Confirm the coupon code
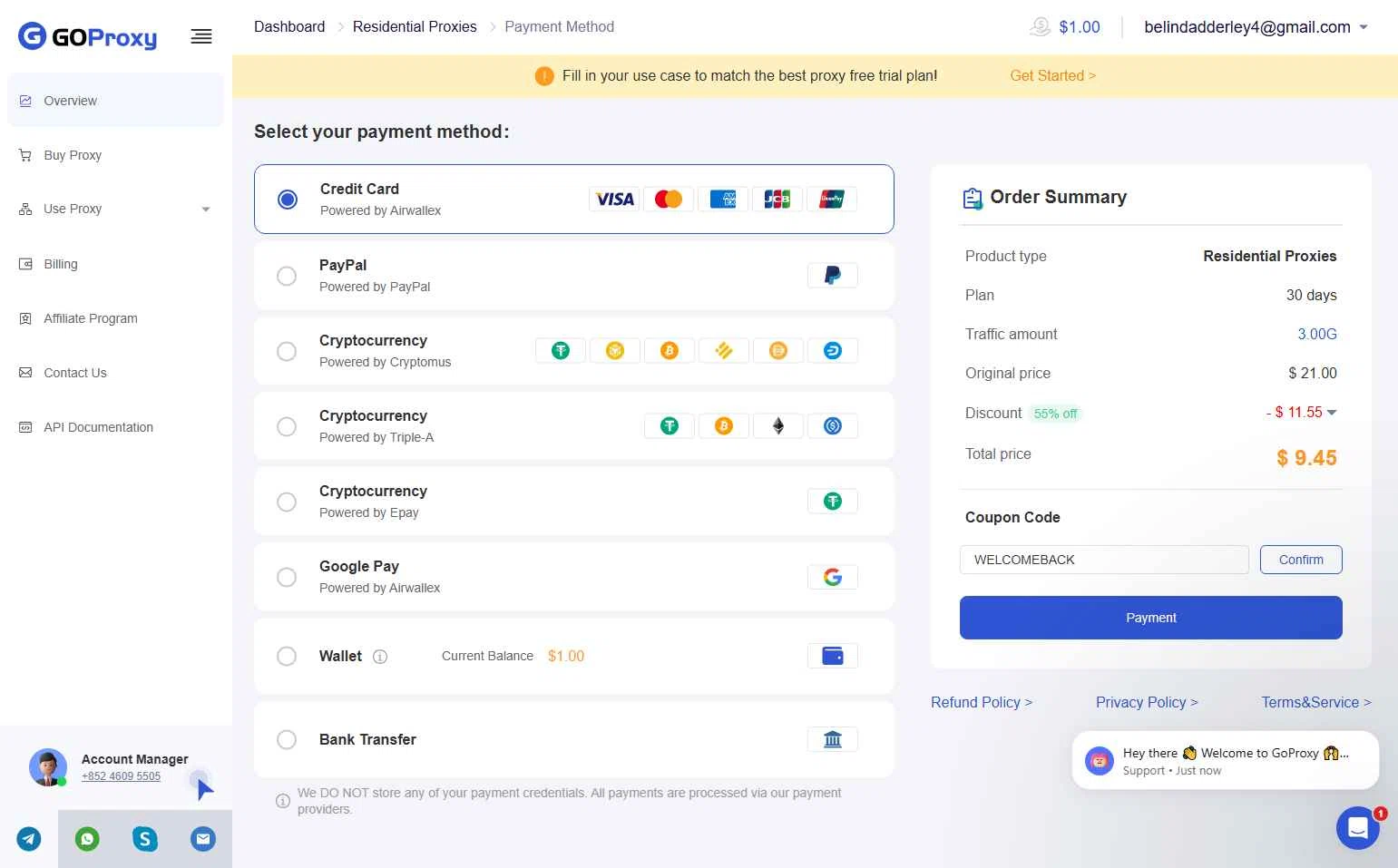 [x=1301, y=560]
